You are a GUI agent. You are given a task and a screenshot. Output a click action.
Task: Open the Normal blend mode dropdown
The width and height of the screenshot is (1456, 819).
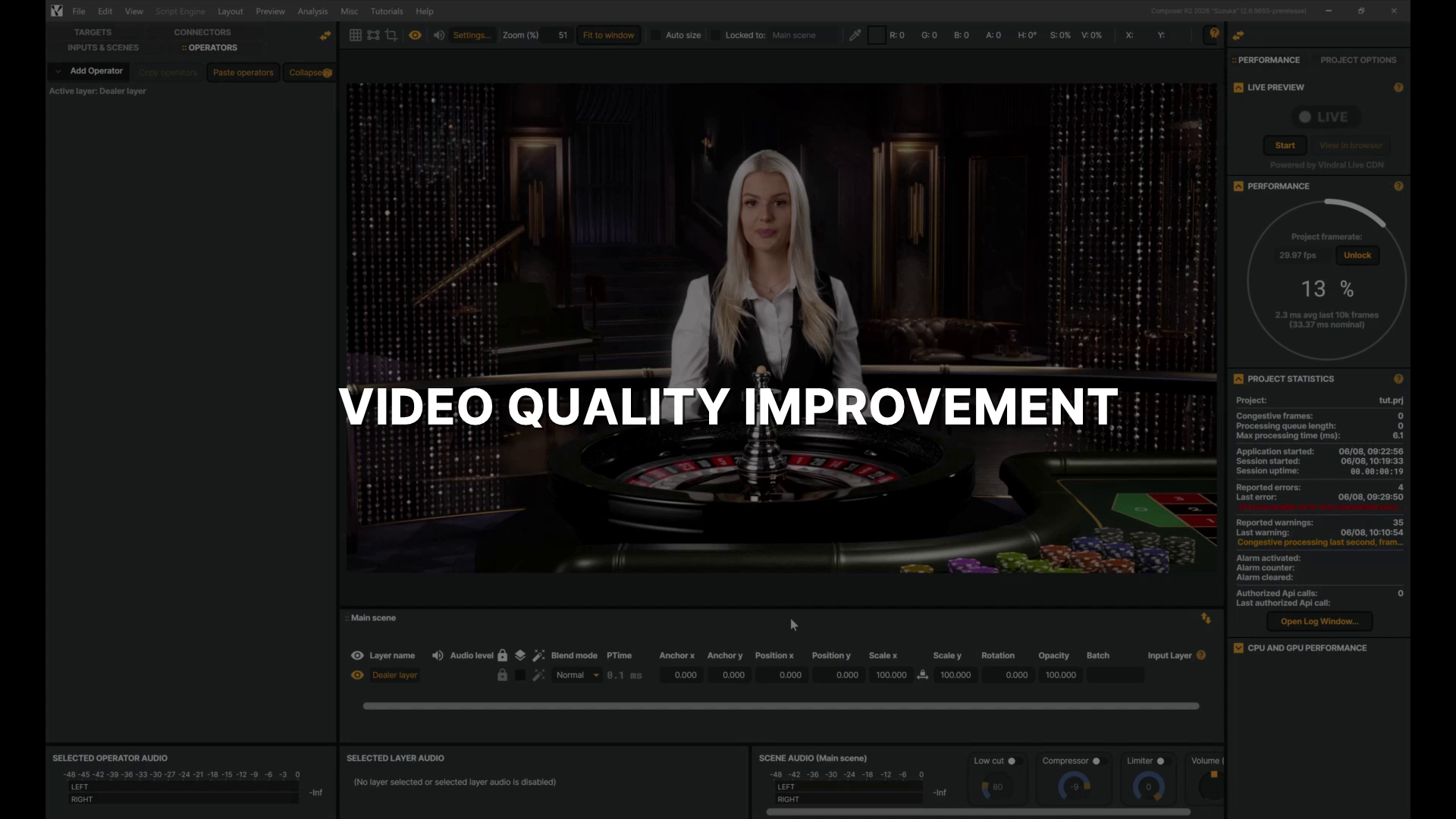tap(576, 675)
